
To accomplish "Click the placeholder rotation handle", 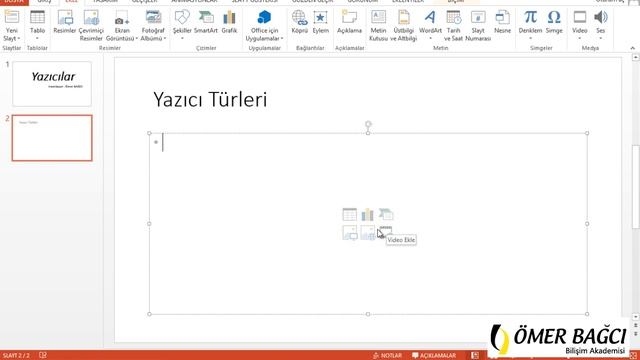I will tap(368, 124).
